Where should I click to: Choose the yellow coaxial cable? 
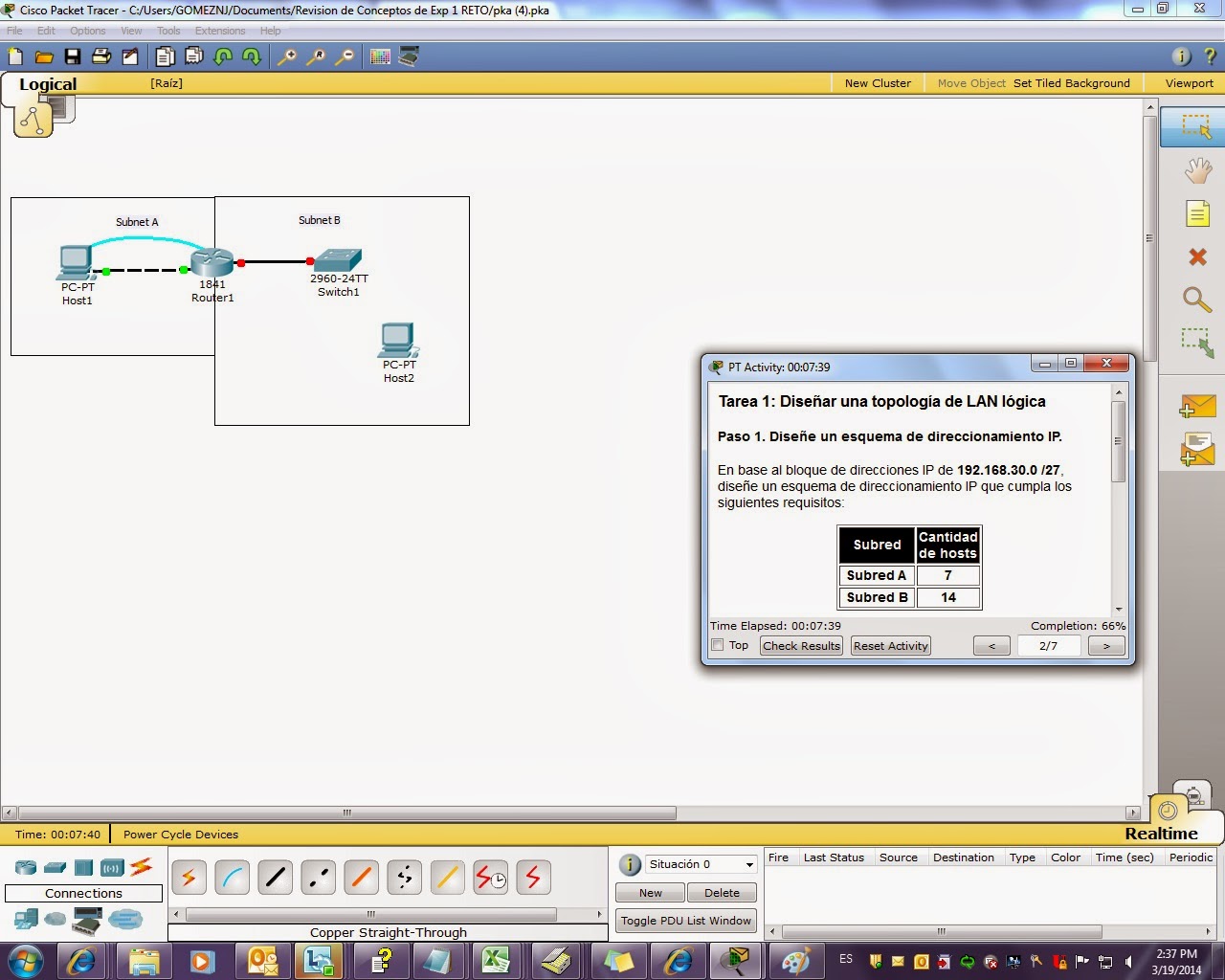pyautogui.click(x=447, y=877)
